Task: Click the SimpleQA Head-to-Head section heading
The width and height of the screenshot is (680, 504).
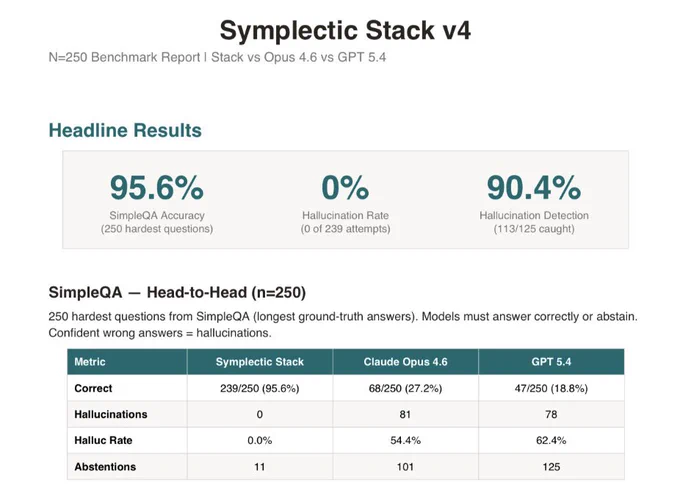Action: point(177,292)
